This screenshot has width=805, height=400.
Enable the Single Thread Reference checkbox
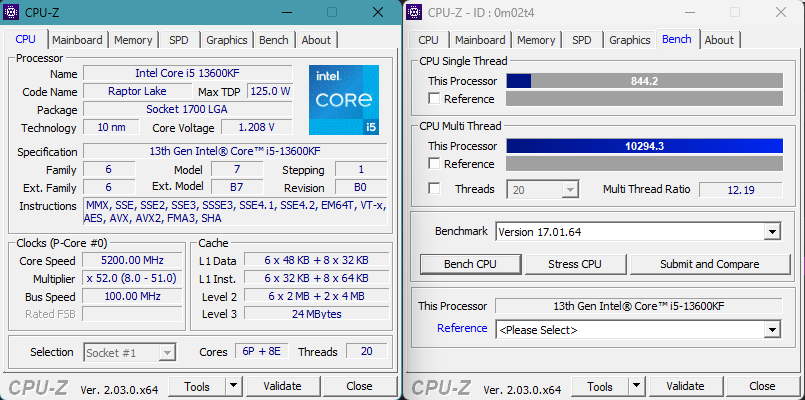434,99
